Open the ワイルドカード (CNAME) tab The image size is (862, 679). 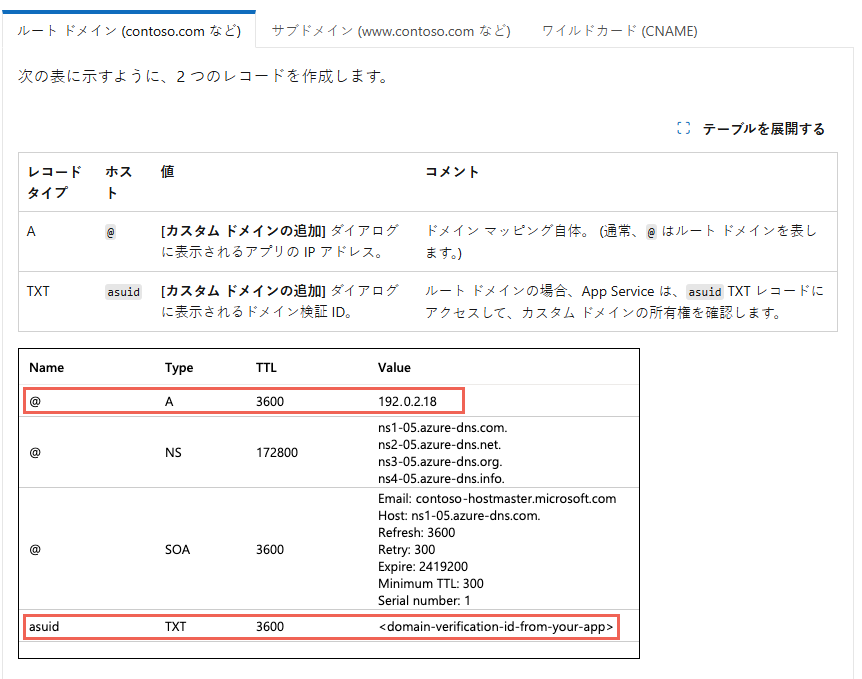point(620,31)
